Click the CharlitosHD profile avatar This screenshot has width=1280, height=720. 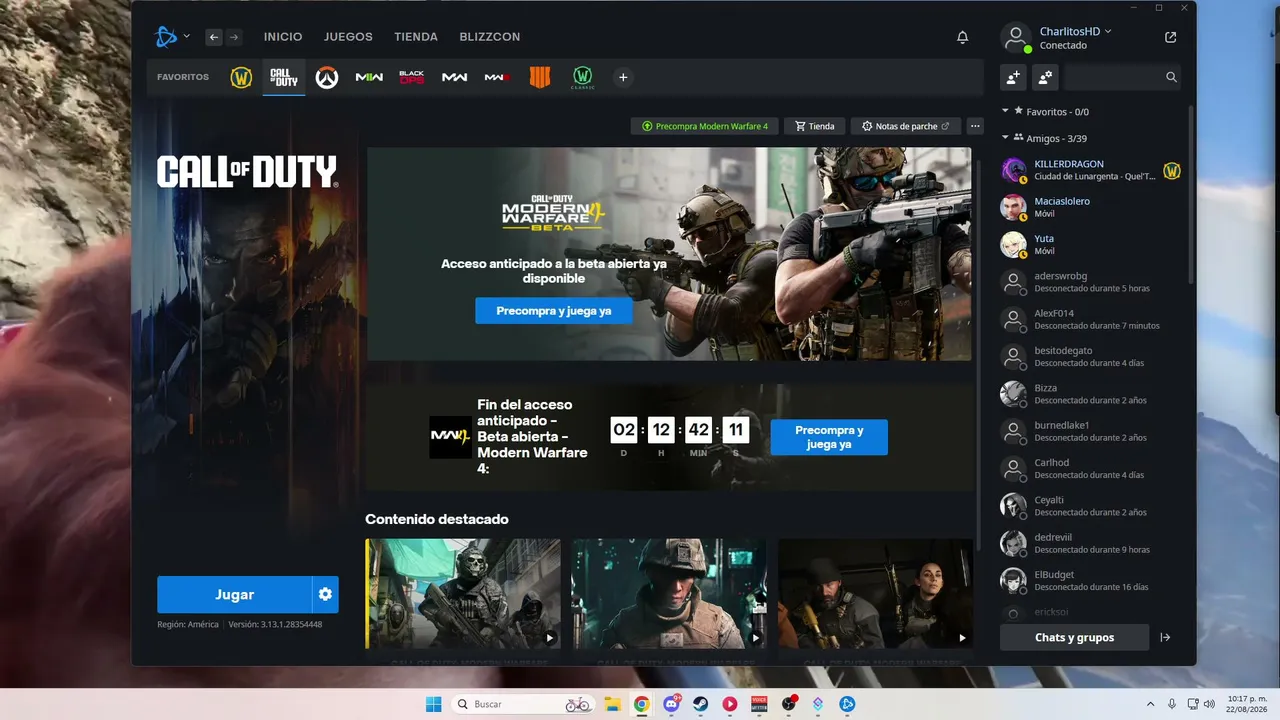pyautogui.click(x=1016, y=38)
